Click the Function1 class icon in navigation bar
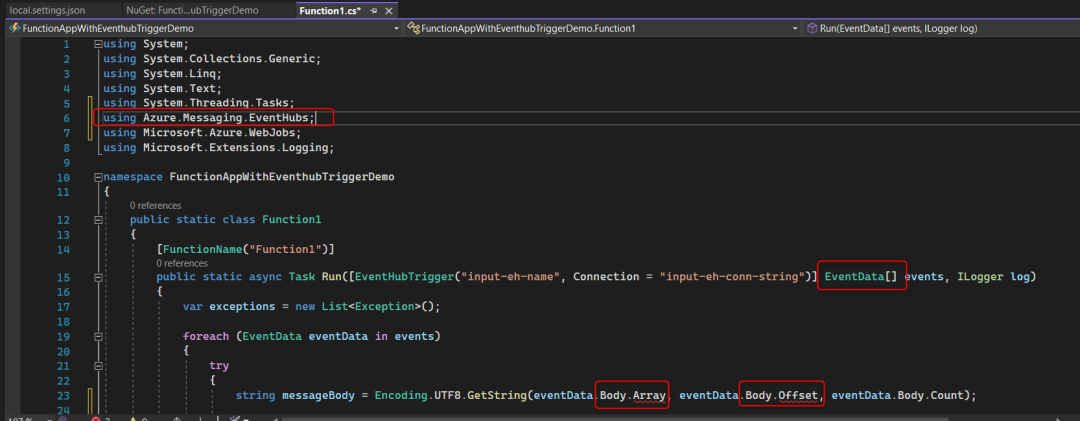The height and width of the screenshot is (421, 1080). [x=413, y=28]
